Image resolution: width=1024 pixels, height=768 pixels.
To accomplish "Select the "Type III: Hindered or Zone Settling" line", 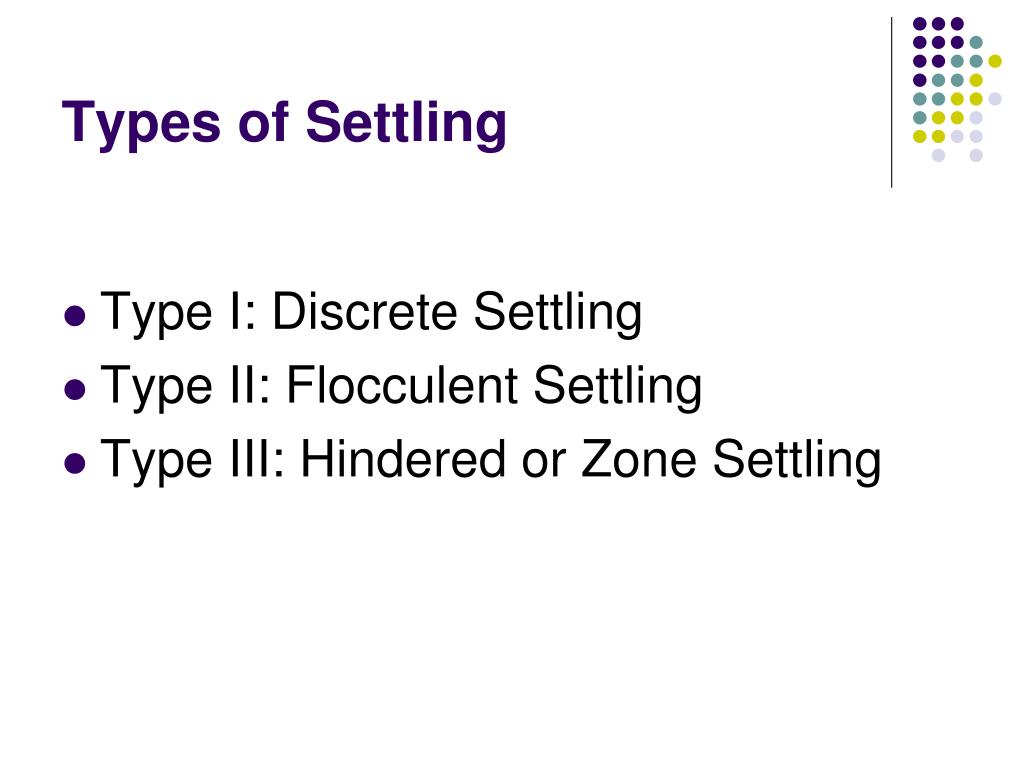I will tap(490, 460).
